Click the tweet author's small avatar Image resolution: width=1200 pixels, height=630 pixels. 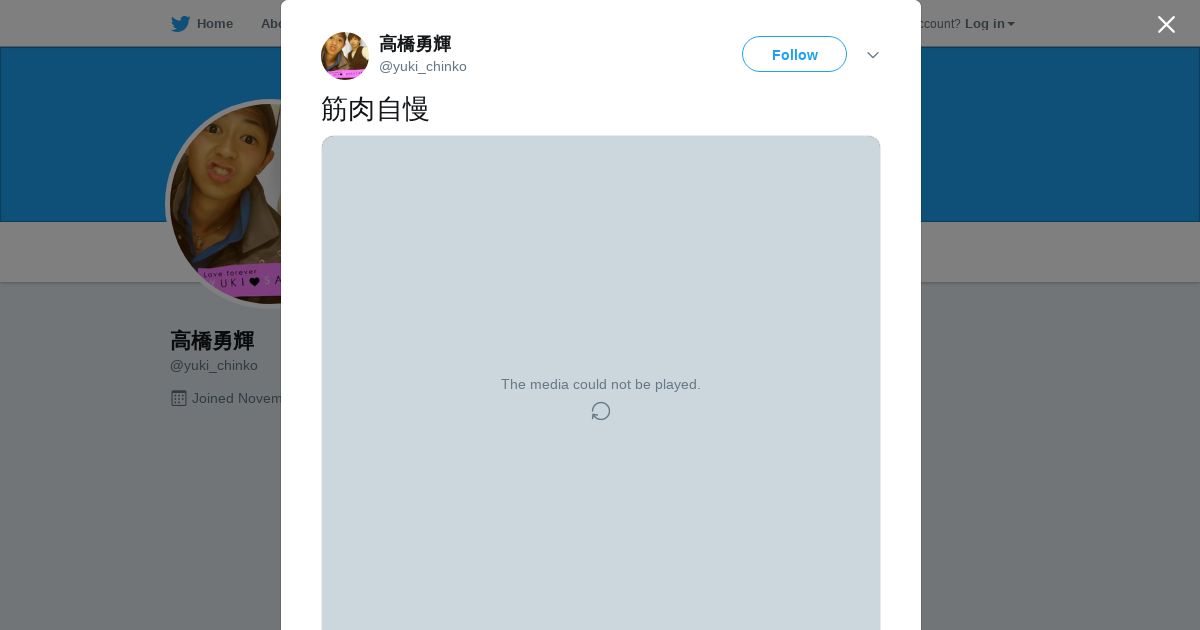click(345, 55)
